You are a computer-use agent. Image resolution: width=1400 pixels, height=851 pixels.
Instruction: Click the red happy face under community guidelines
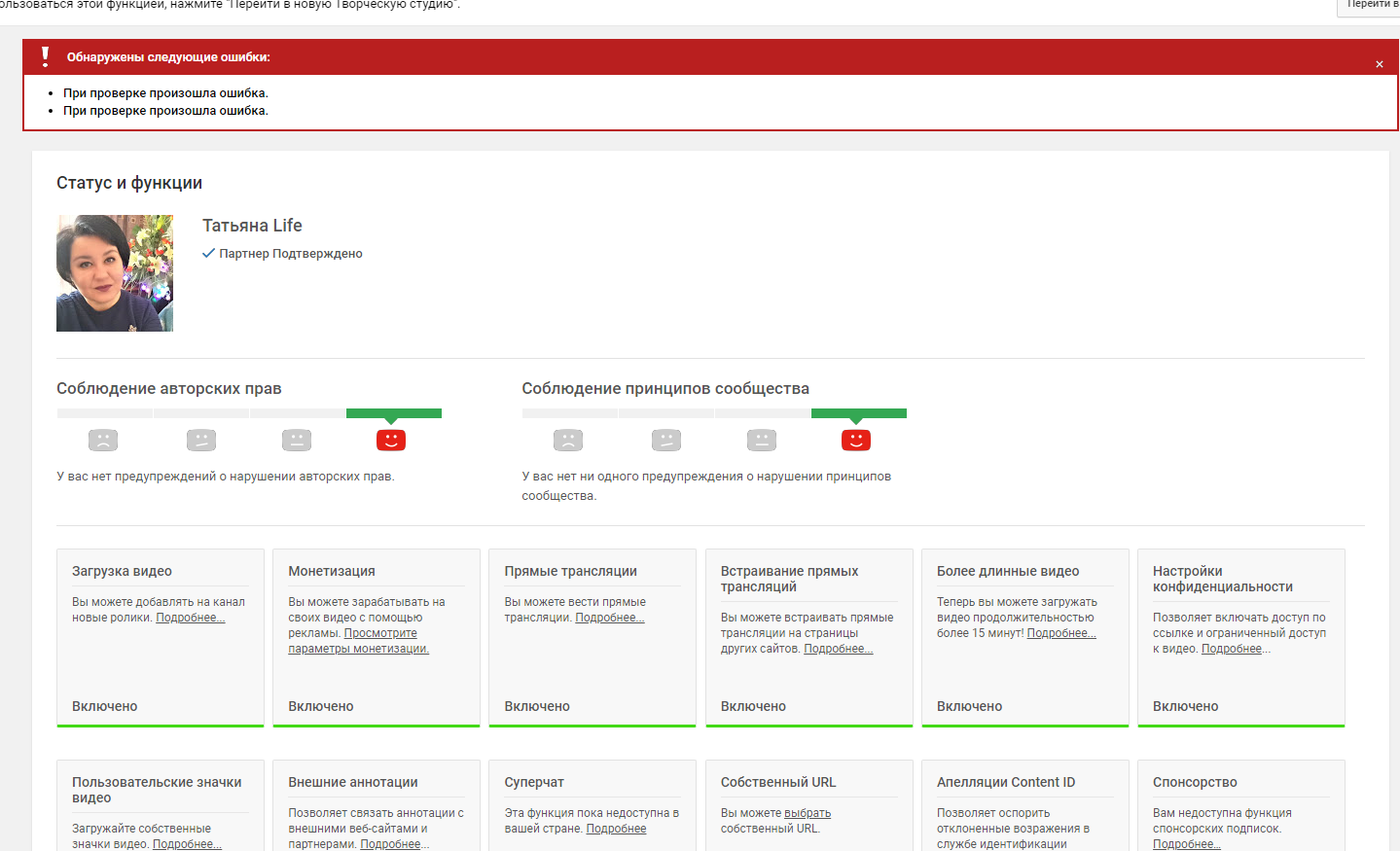pyautogui.click(x=856, y=440)
